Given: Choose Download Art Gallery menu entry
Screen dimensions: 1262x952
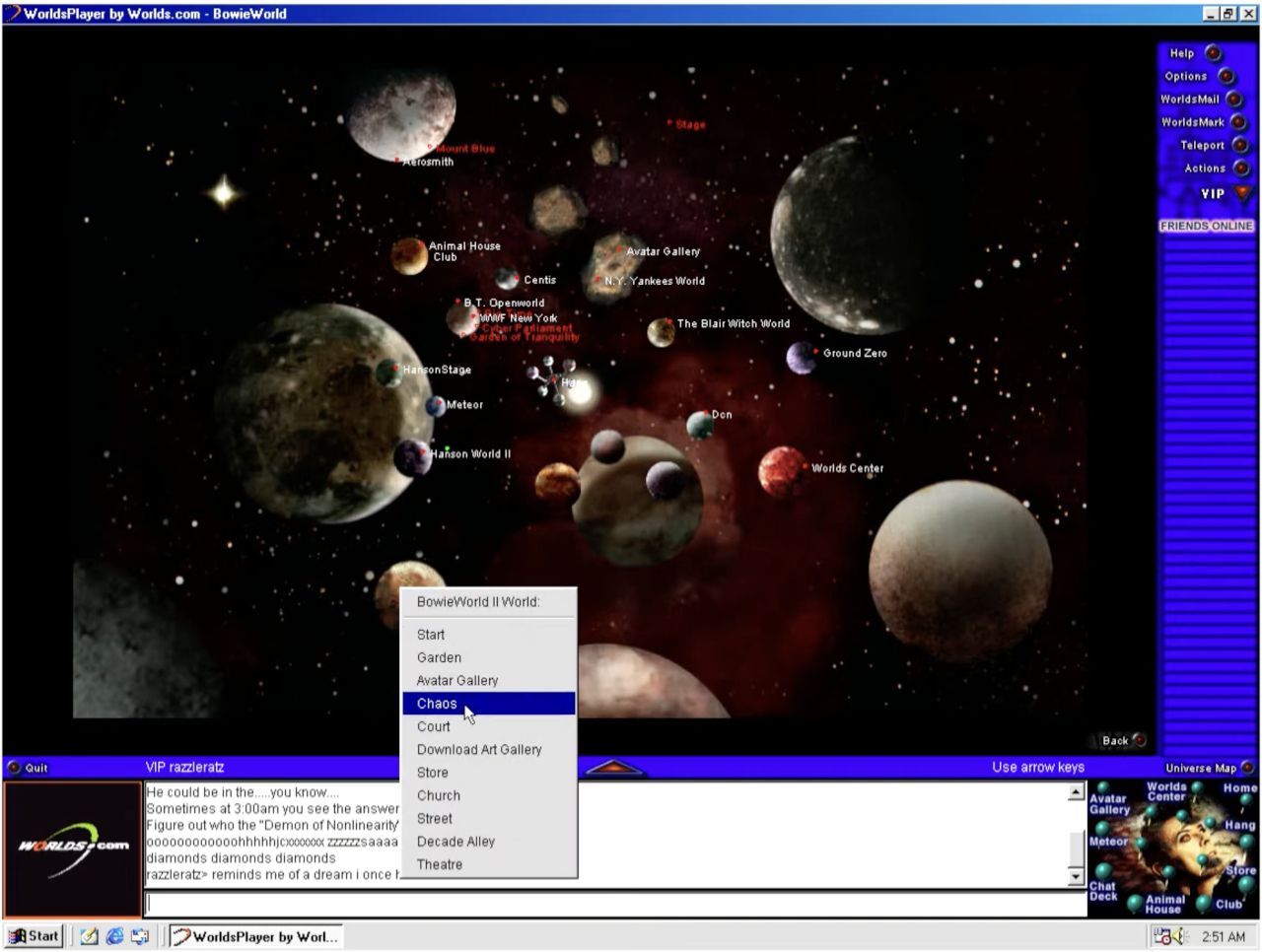Looking at the screenshot, I should pos(489,749).
